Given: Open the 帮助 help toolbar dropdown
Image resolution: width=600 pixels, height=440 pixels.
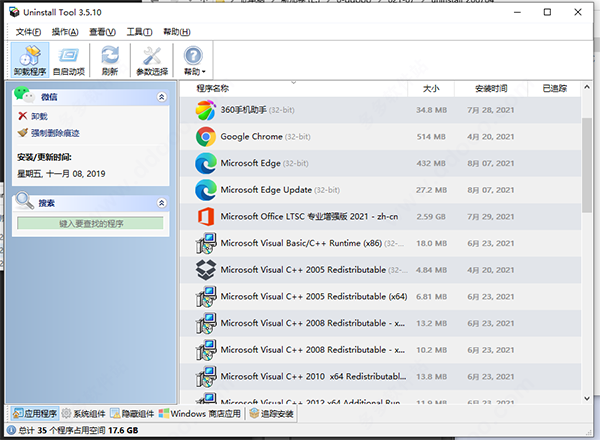Looking at the screenshot, I should pyautogui.click(x=194, y=60).
